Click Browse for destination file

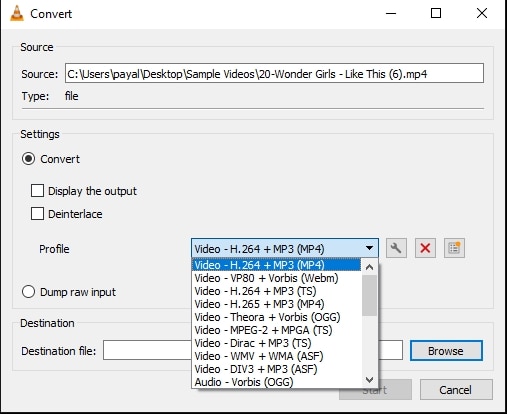point(446,351)
